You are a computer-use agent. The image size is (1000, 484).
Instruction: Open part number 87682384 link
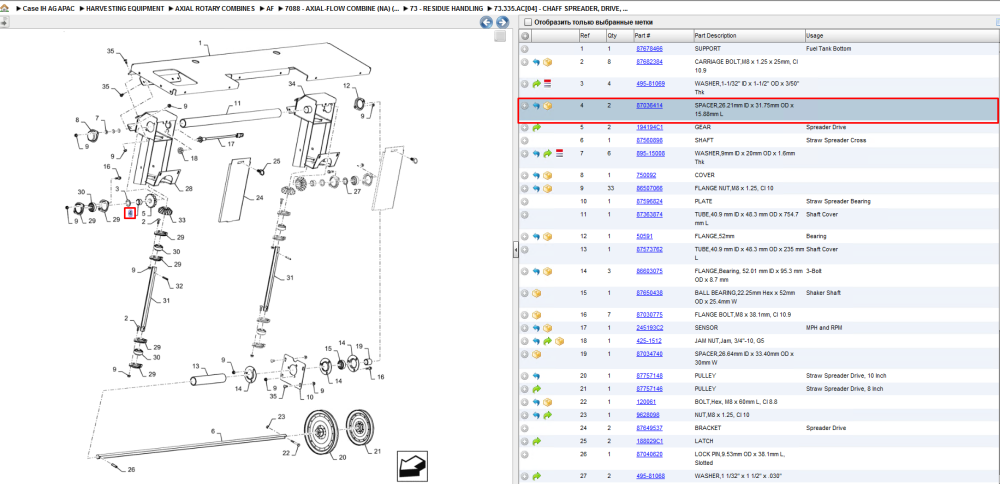(x=649, y=62)
